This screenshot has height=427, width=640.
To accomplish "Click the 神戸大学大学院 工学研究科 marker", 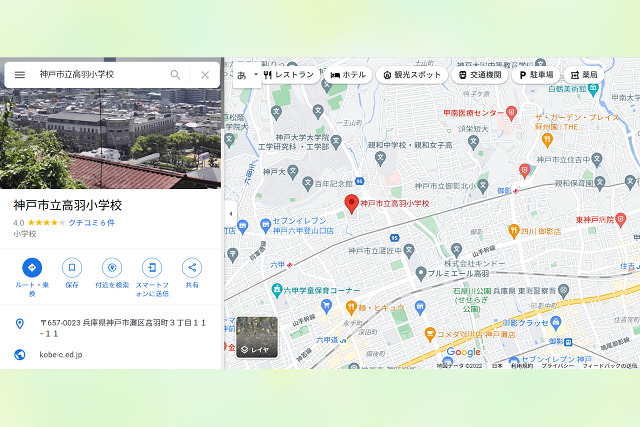I will pyautogui.click(x=336, y=142).
